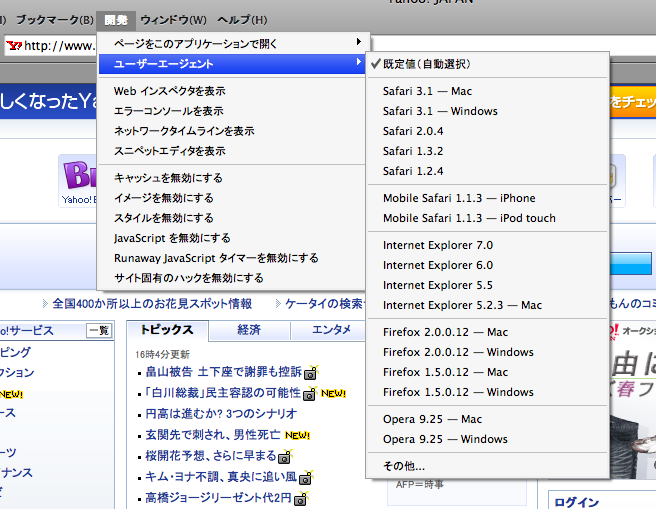
Task: Open 桜開花予想、さらに早まる headline
Action: (211, 455)
